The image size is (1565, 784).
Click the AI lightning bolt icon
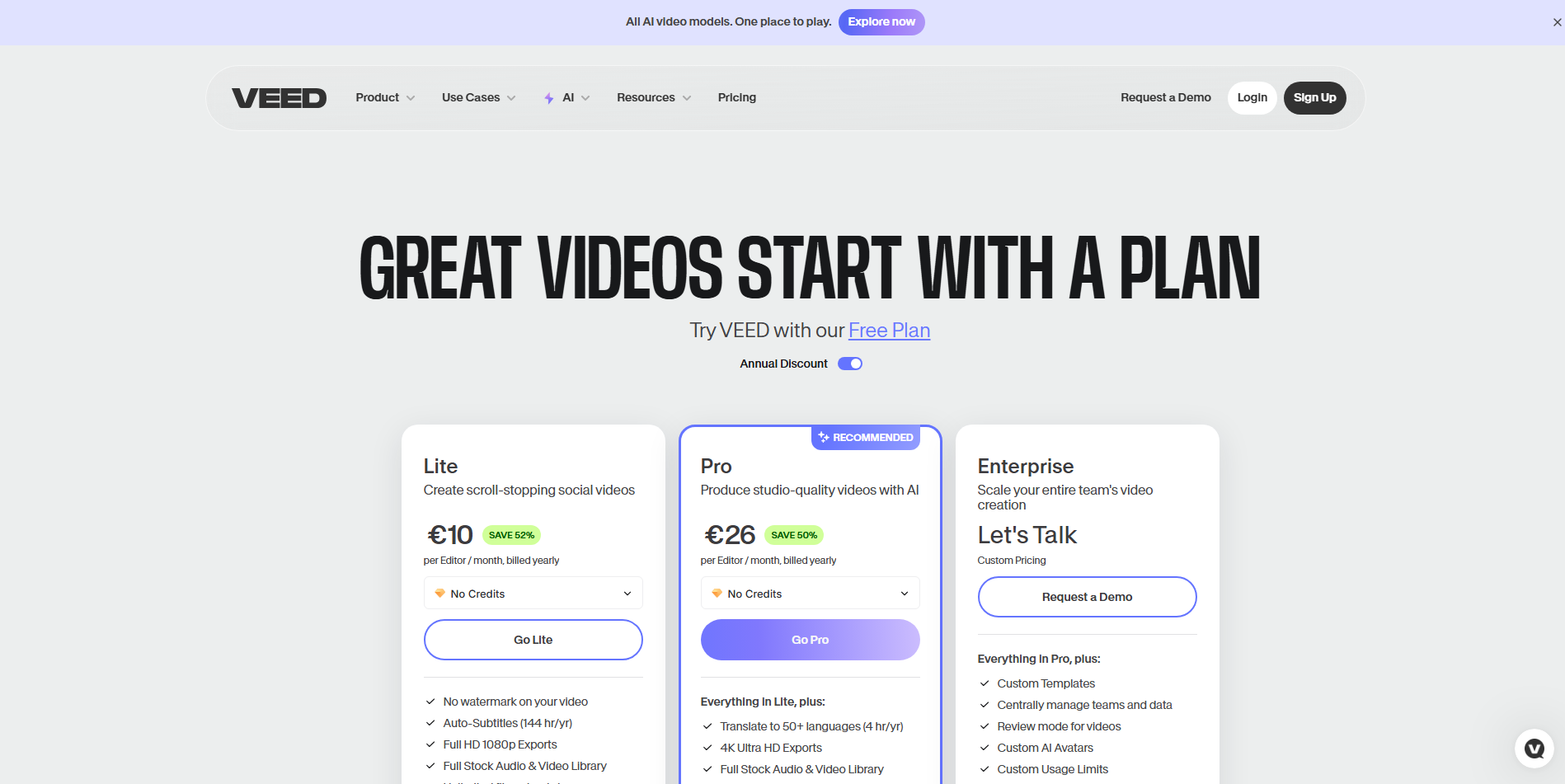(x=549, y=98)
